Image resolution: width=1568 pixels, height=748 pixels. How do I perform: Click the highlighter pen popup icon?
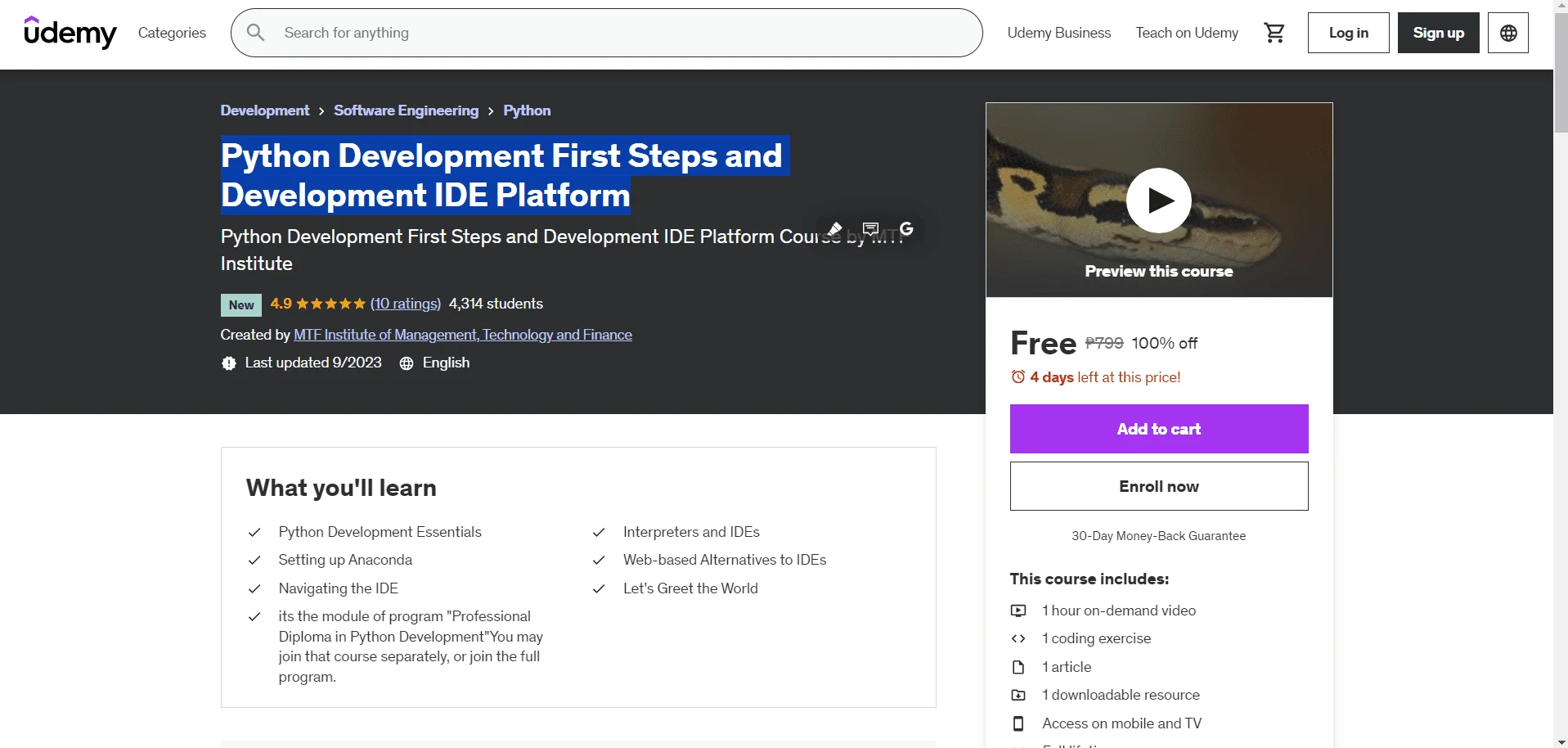pyautogui.click(x=833, y=229)
